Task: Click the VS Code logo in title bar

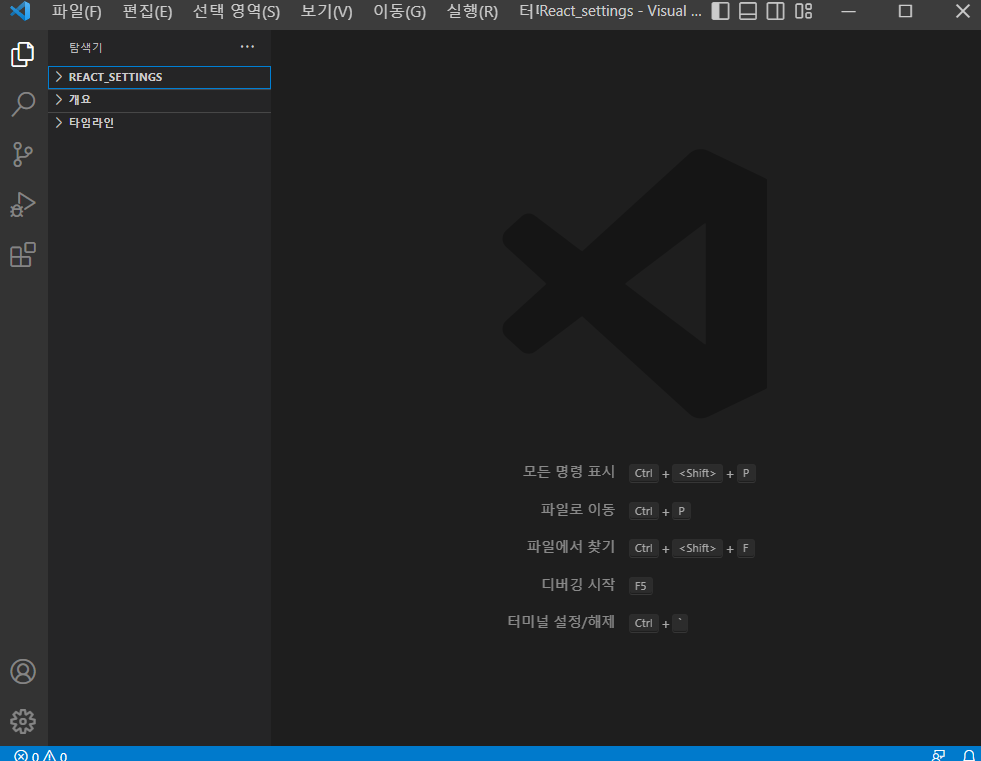Action: [x=20, y=11]
